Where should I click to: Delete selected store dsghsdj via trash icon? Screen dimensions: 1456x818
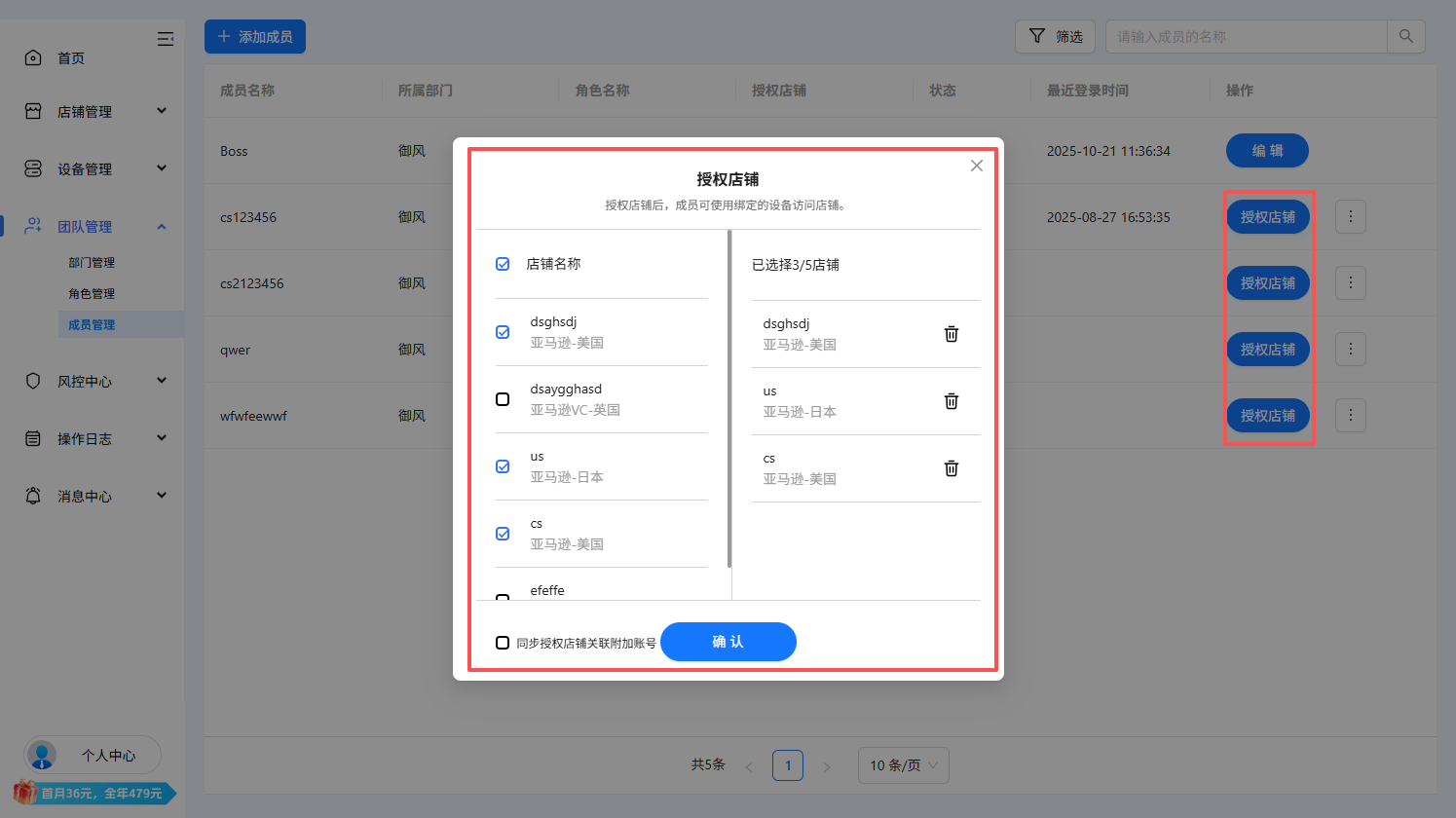(951, 333)
